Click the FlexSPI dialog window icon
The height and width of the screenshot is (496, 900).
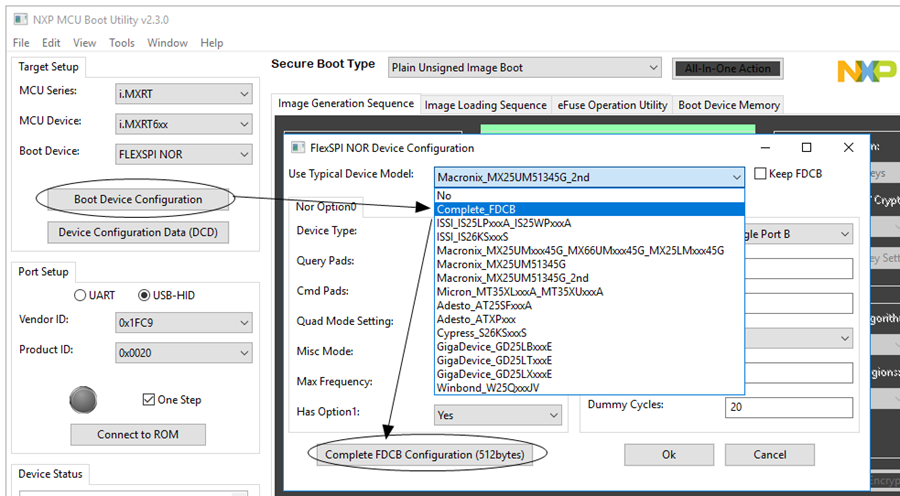tap(298, 148)
